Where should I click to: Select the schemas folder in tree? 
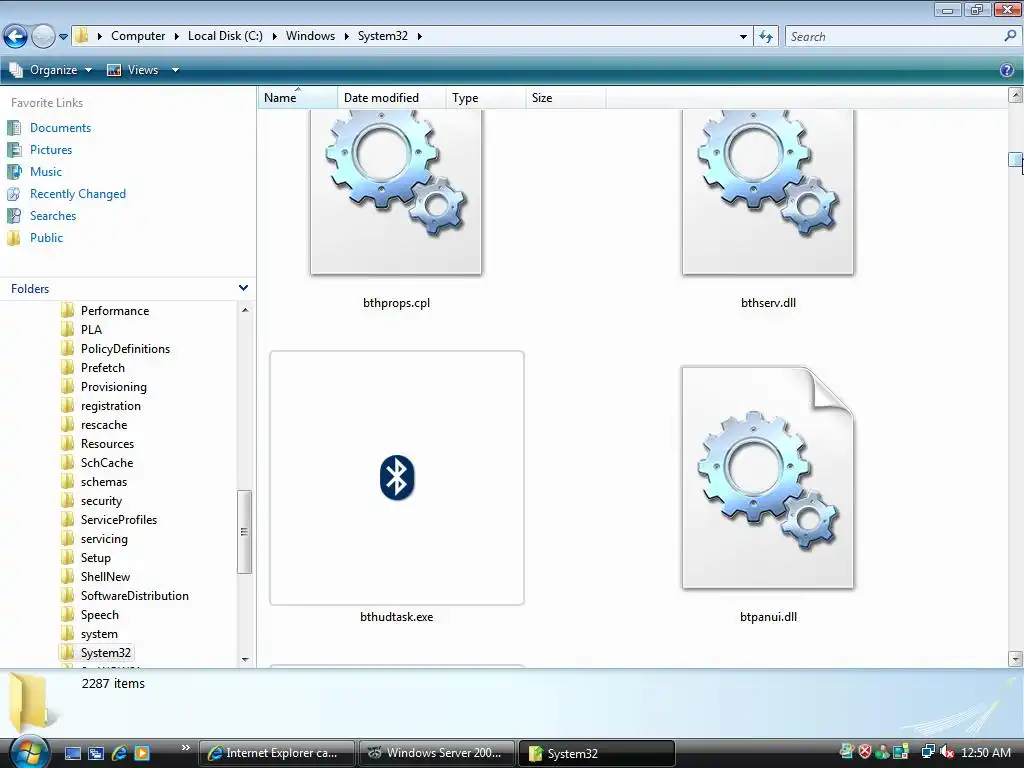104,481
